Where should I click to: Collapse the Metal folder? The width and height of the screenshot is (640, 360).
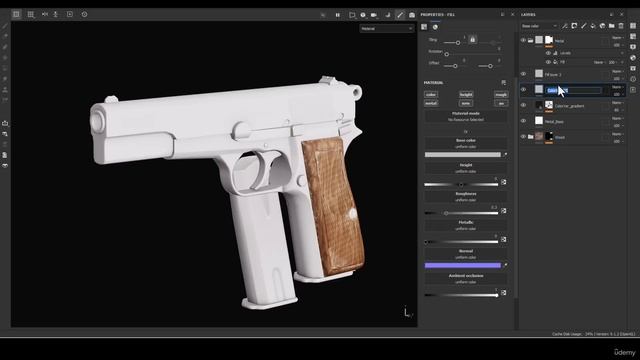click(x=531, y=40)
